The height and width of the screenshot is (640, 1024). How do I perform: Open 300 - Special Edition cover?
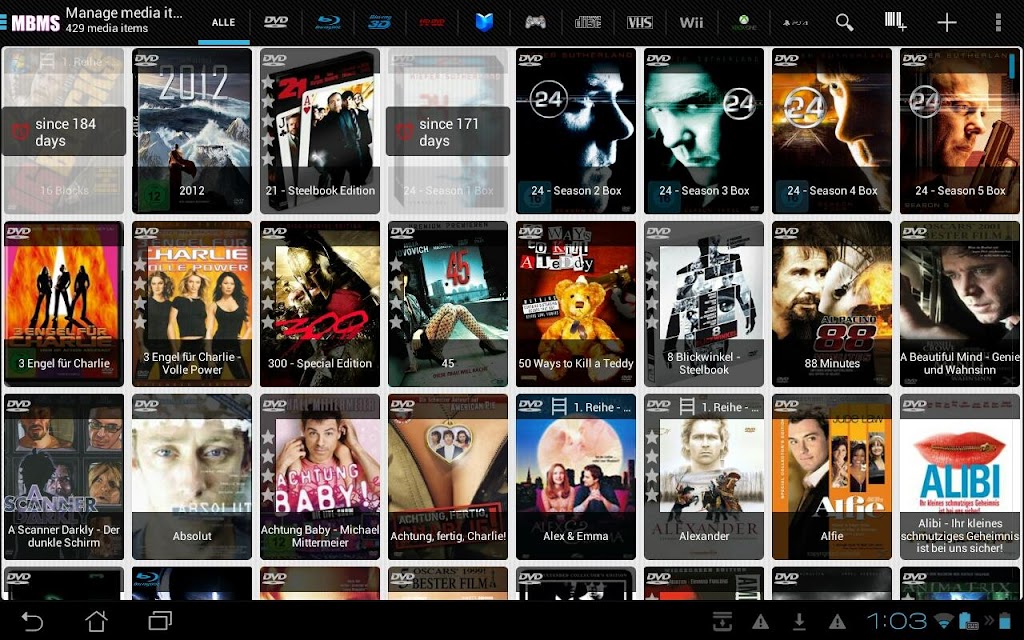(320, 304)
